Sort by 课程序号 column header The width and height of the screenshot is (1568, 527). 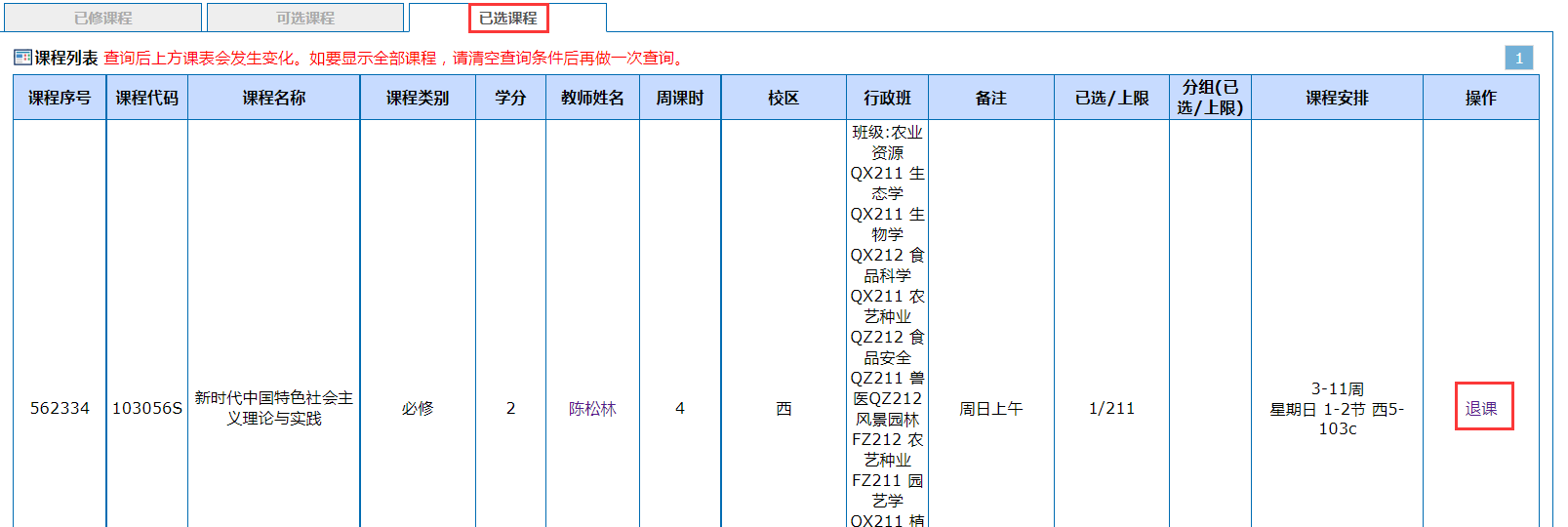[x=60, y=98]
